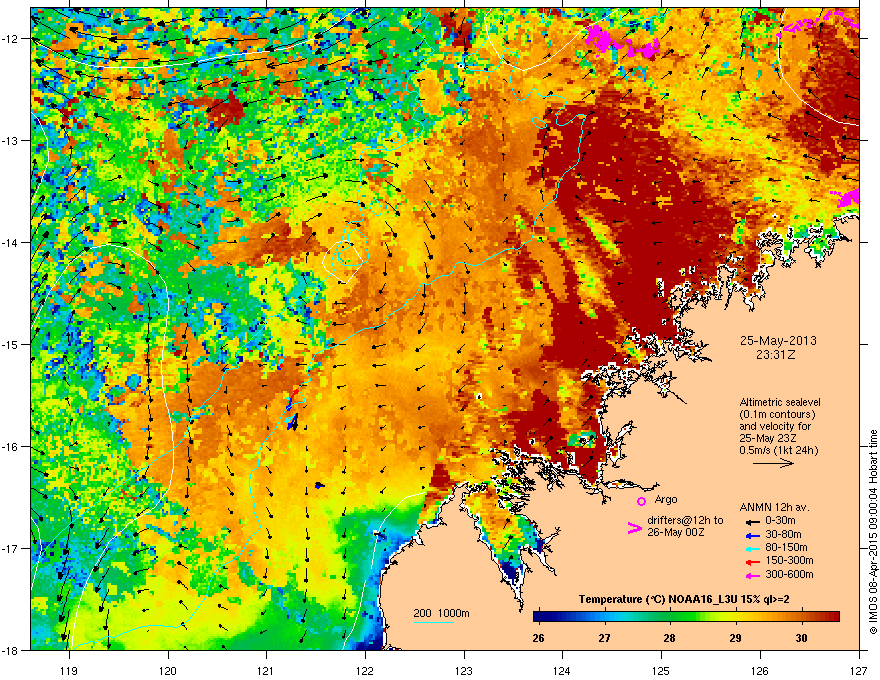Click the '25-May-2013' date label
This screenshot has width=880, height=680.
[x=778, y=341]
